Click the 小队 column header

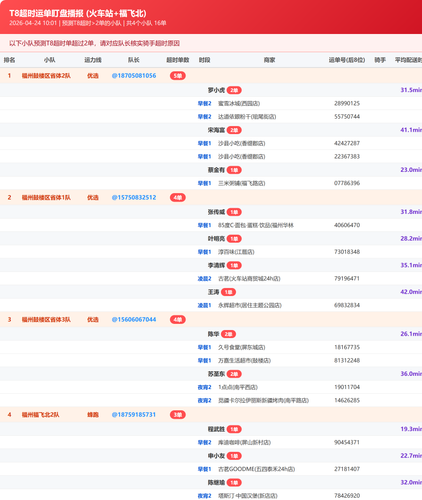(x=49, y=60)
